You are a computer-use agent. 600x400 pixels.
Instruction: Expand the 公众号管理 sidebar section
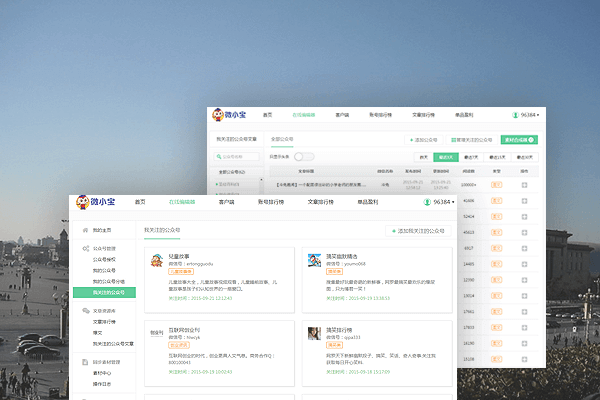pyautogui.click(x=104, y=248)
